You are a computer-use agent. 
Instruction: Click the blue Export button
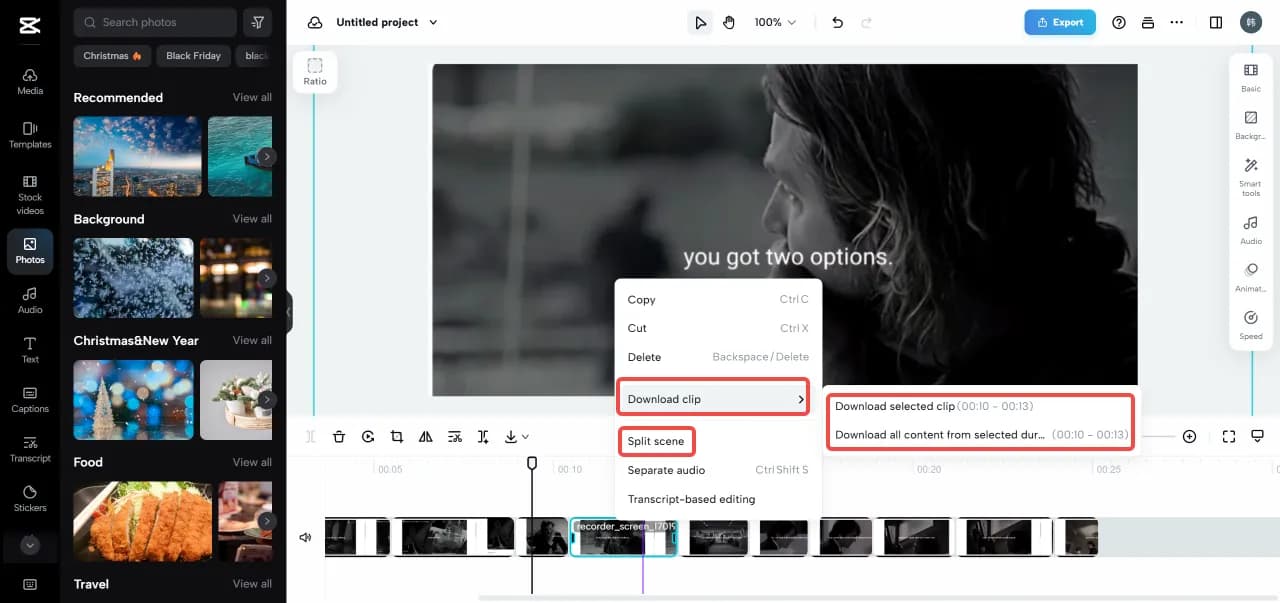1059,22
